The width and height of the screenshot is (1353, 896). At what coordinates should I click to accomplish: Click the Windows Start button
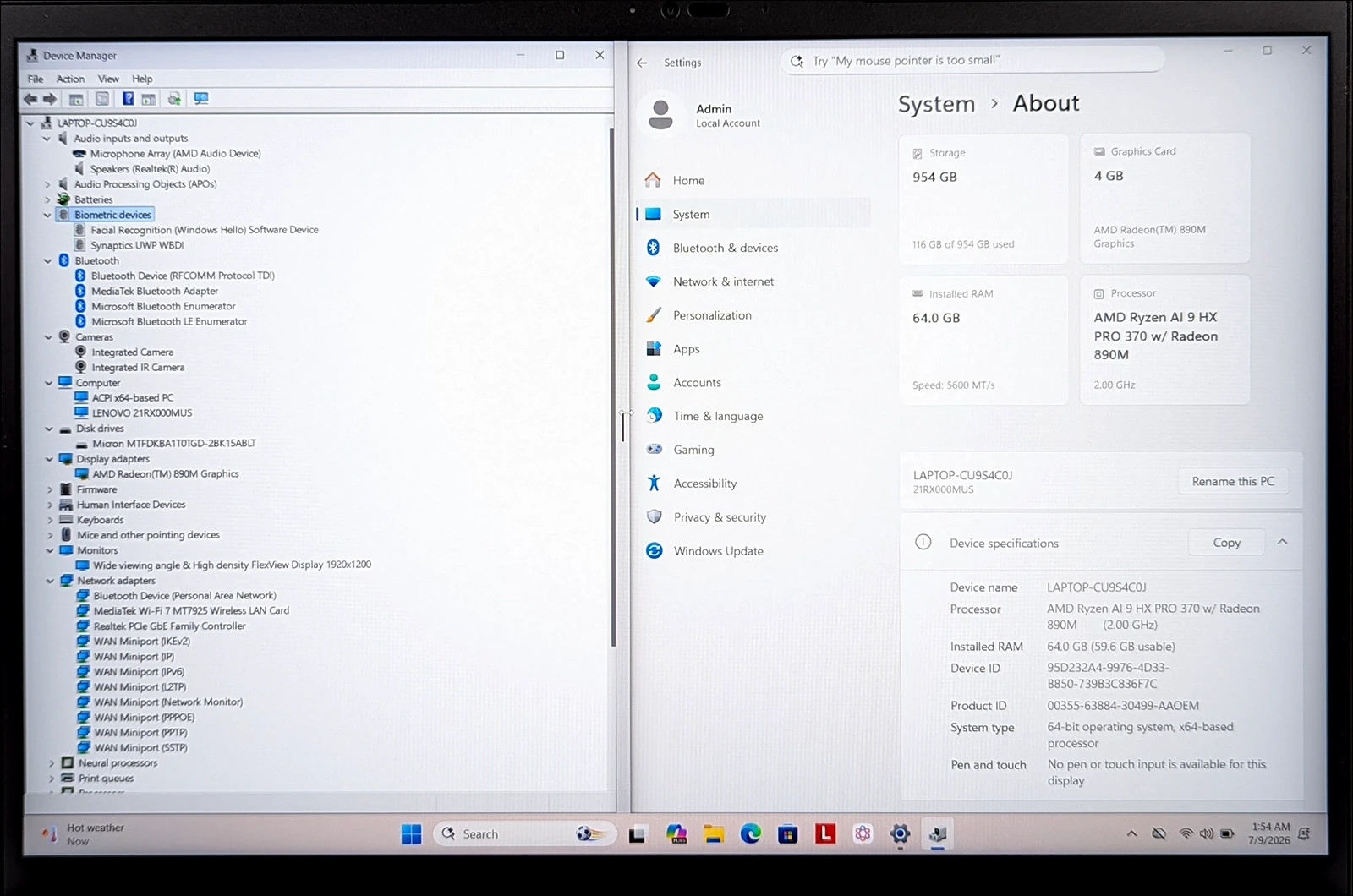[x=412, y=834]
